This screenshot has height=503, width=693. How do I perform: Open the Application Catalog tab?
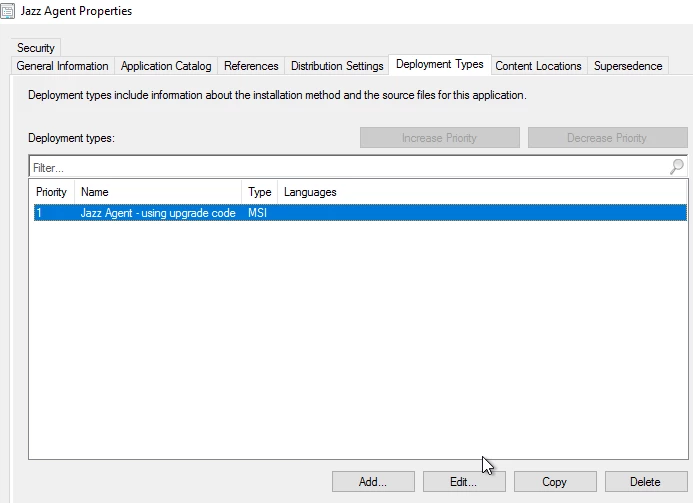[166, 66]
